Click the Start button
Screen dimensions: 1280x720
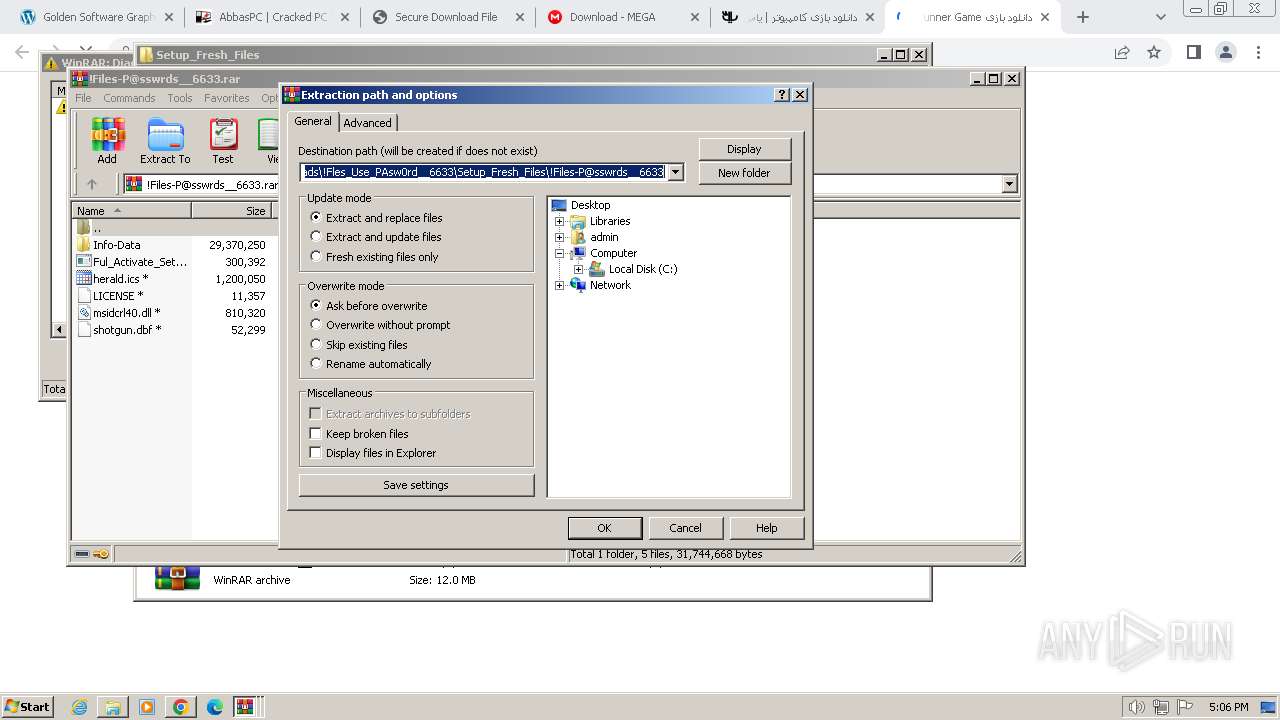click(x=27, y=707)
